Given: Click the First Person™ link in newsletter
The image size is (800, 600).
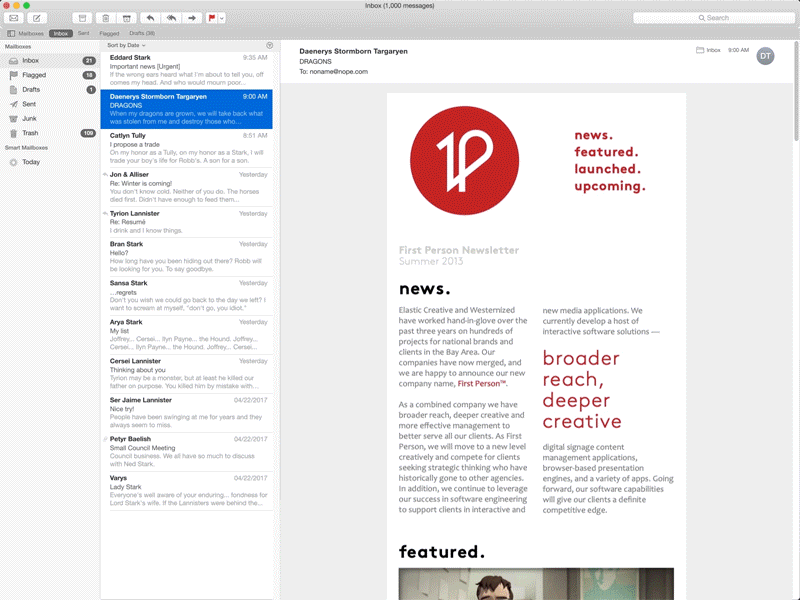Looking at the screenshot, I should click(x=482, y=384).
